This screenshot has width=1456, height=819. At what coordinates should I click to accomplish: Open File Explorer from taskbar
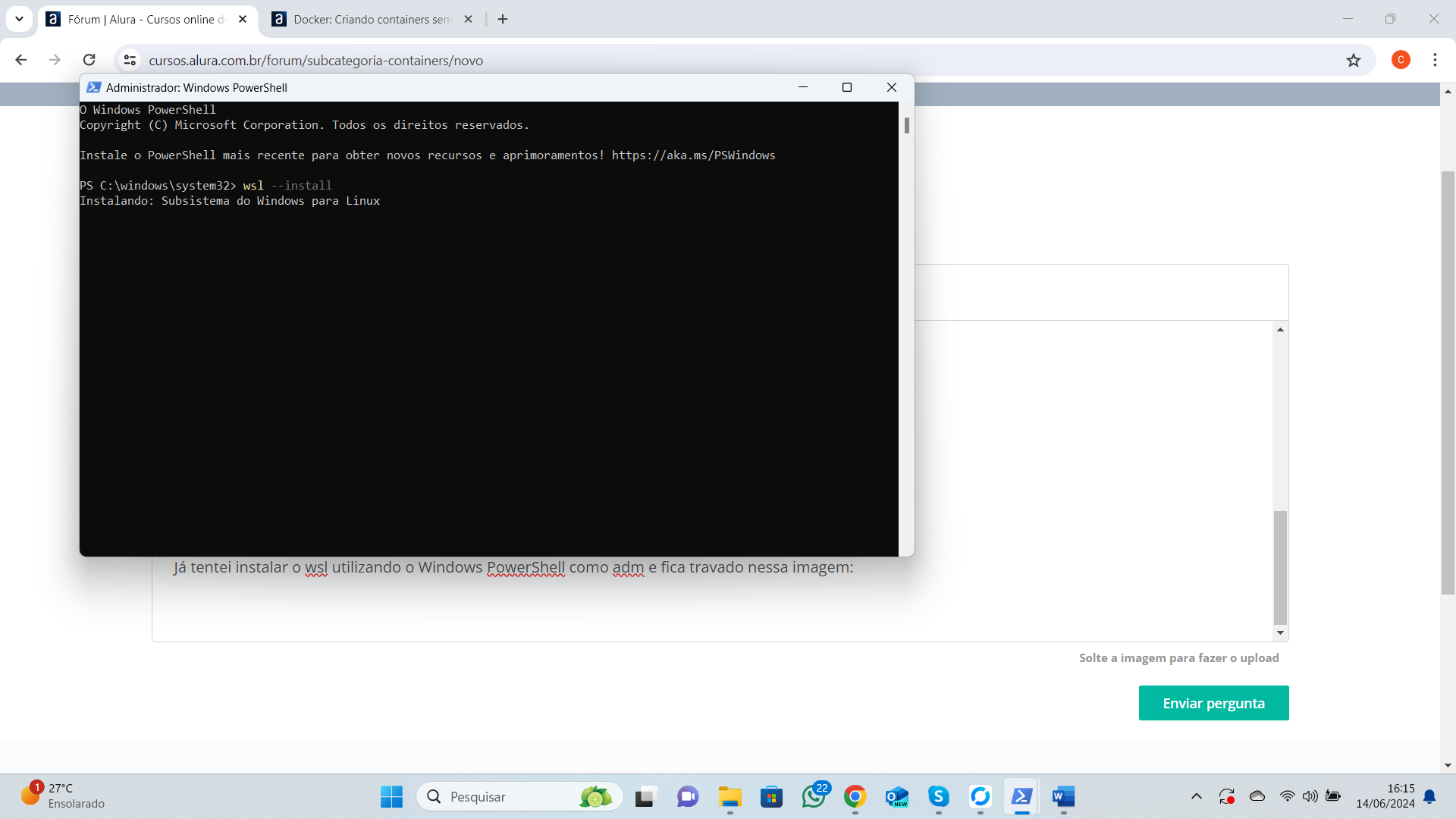click(x=730, y=796)
